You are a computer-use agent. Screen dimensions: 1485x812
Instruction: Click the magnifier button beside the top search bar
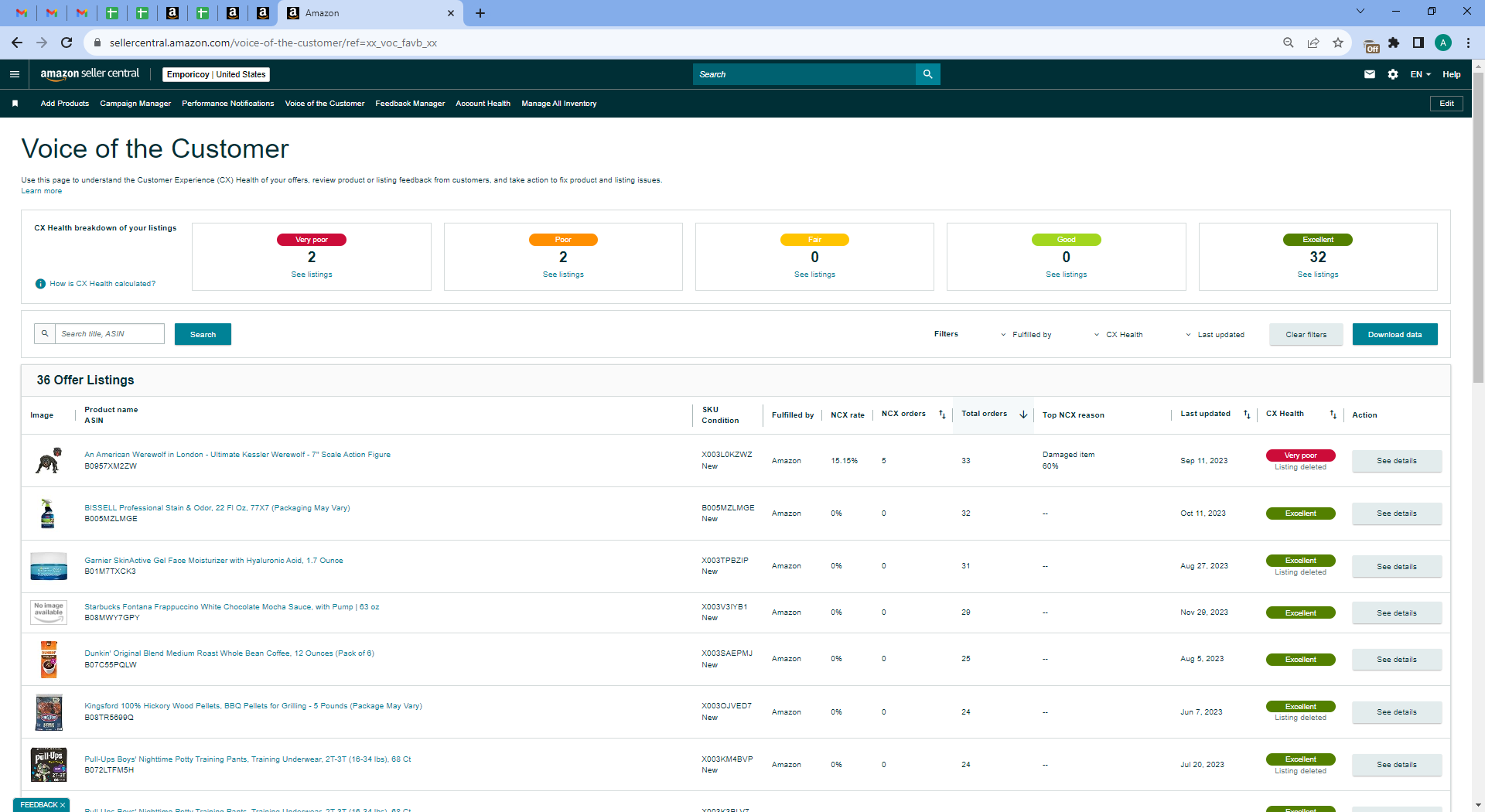[927, 74]
